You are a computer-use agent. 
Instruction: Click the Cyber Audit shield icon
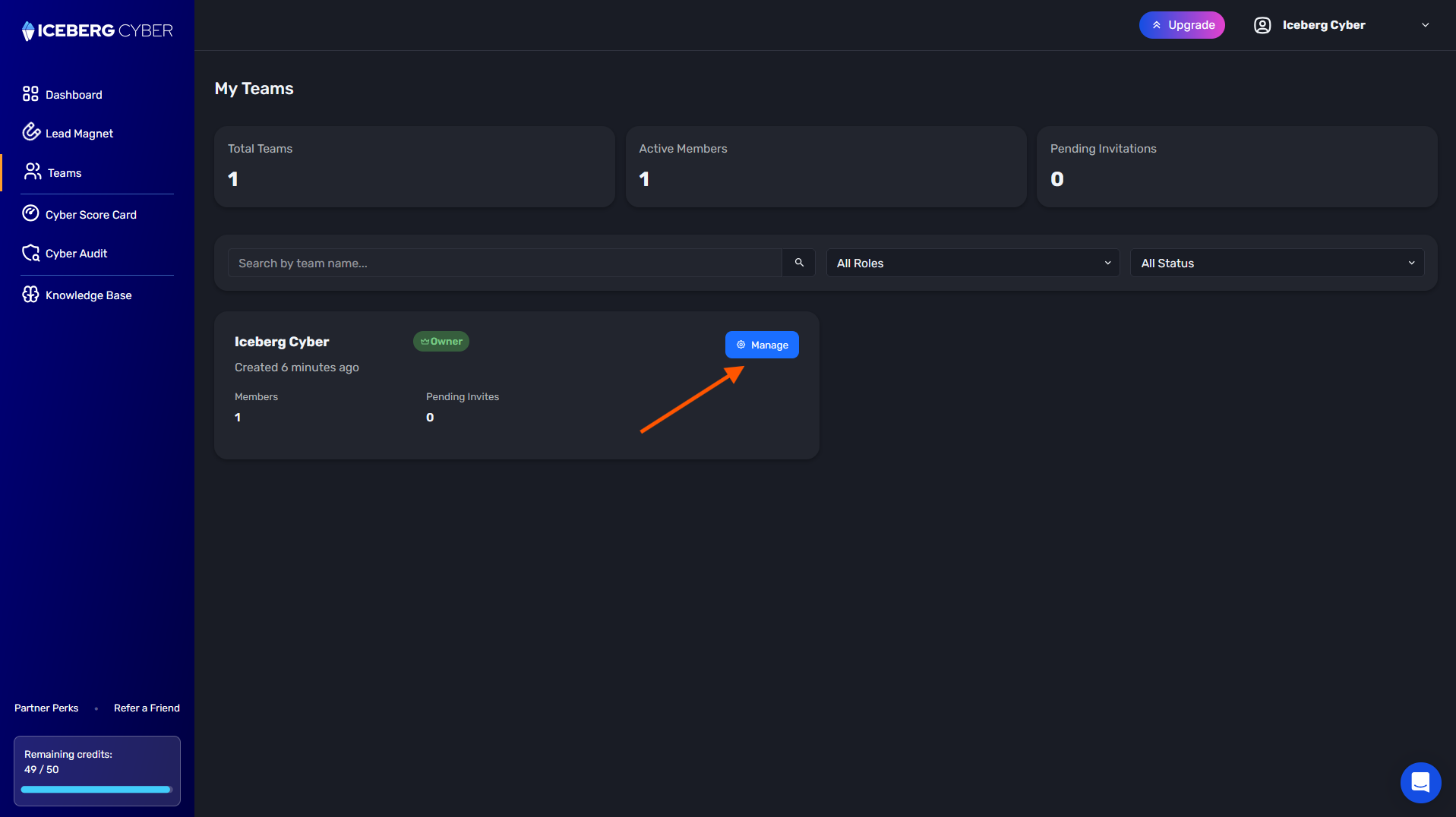[x=30, y=253]
